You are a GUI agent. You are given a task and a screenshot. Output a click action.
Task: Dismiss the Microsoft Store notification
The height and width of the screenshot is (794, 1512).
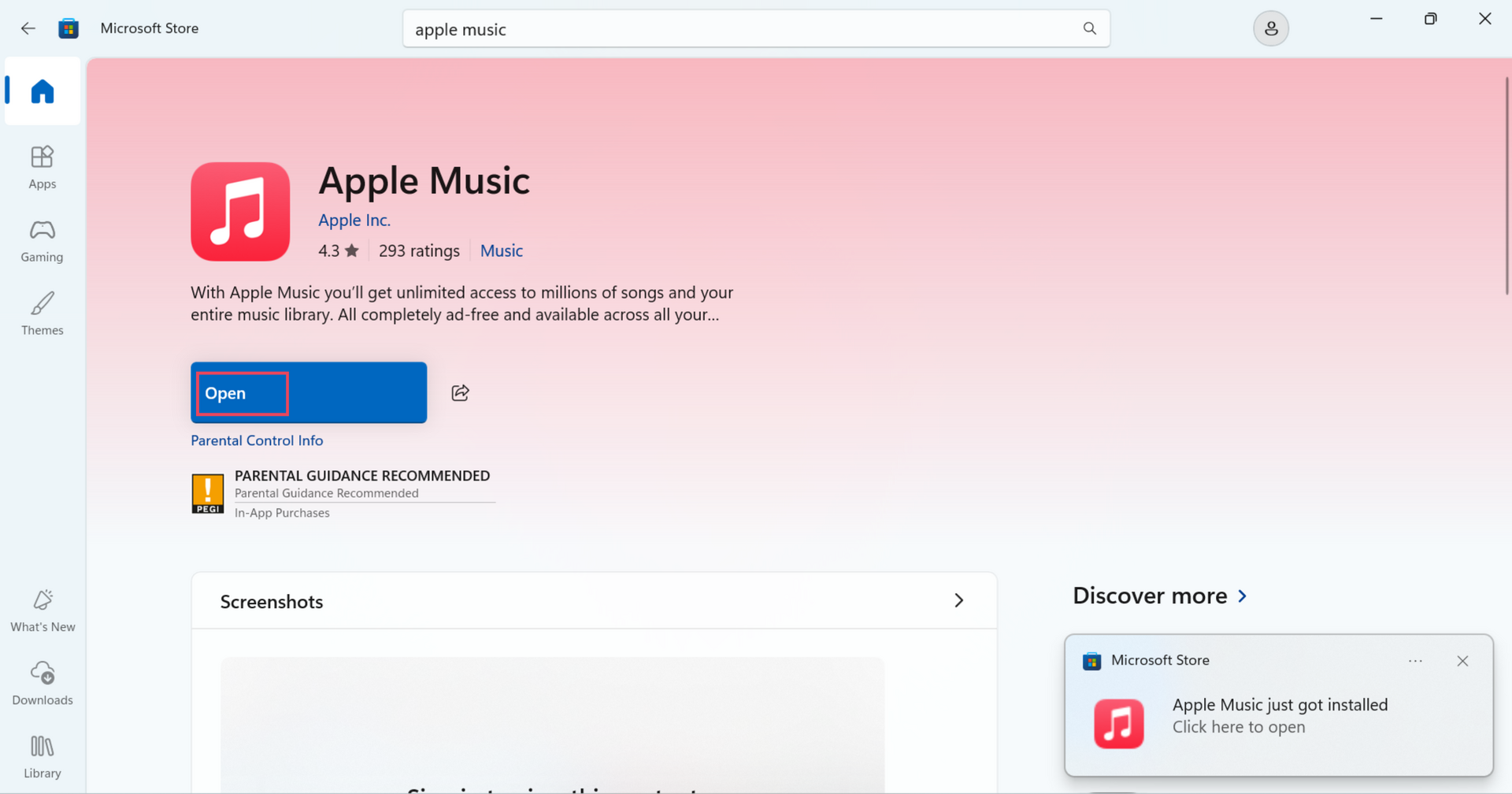tap(1462, 661)
